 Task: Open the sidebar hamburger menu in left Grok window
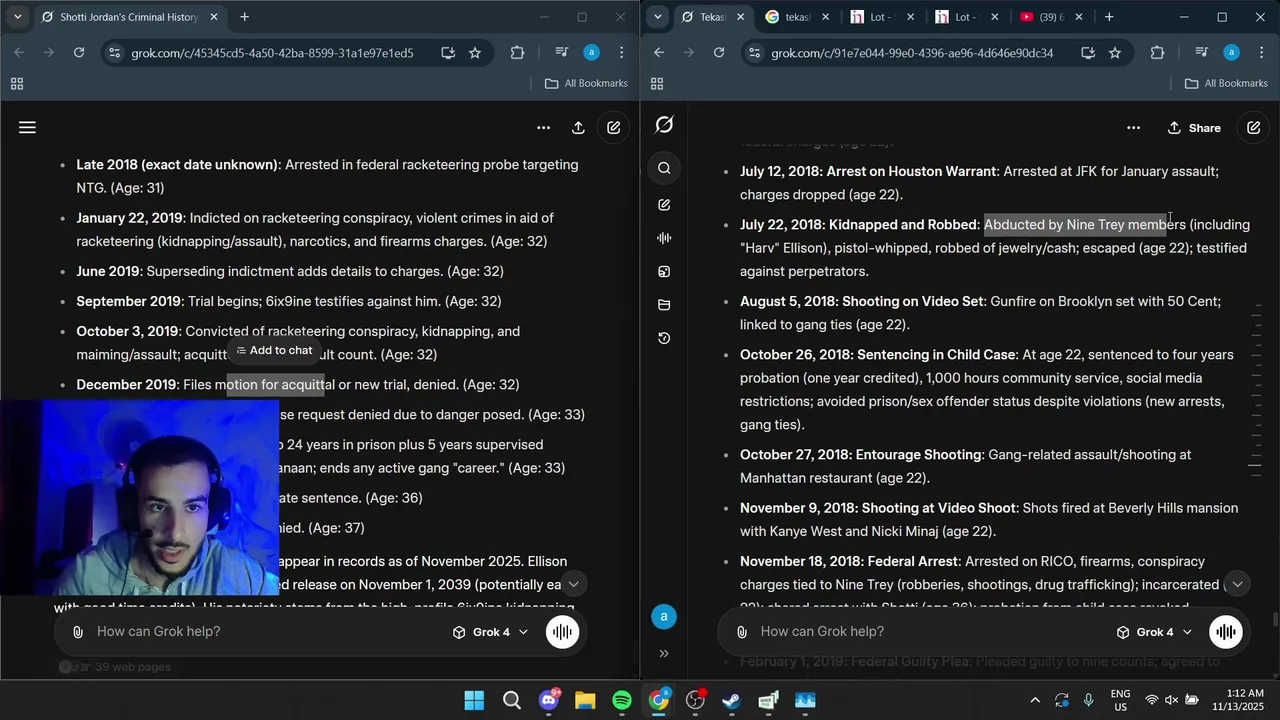point(27,127)
